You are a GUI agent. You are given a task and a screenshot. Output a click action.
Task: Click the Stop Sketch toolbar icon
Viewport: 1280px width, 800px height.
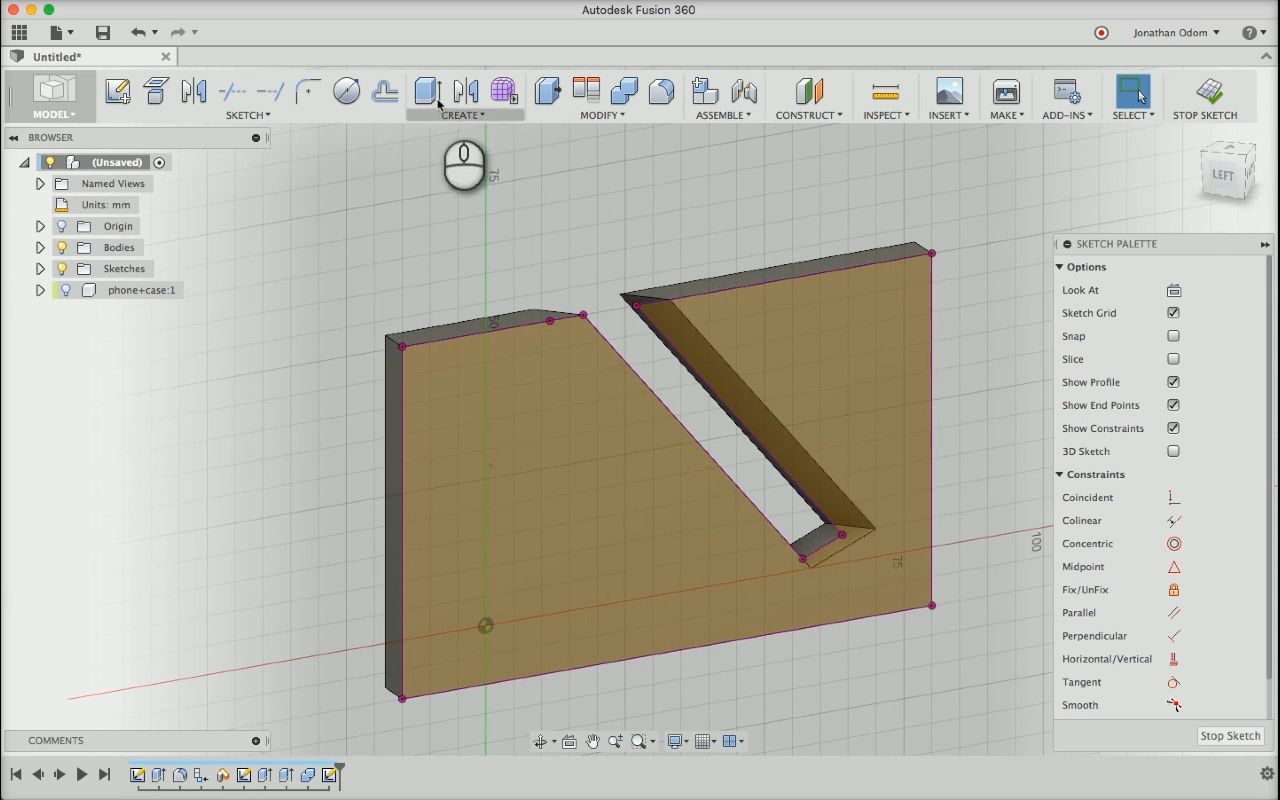(1208, 91)
